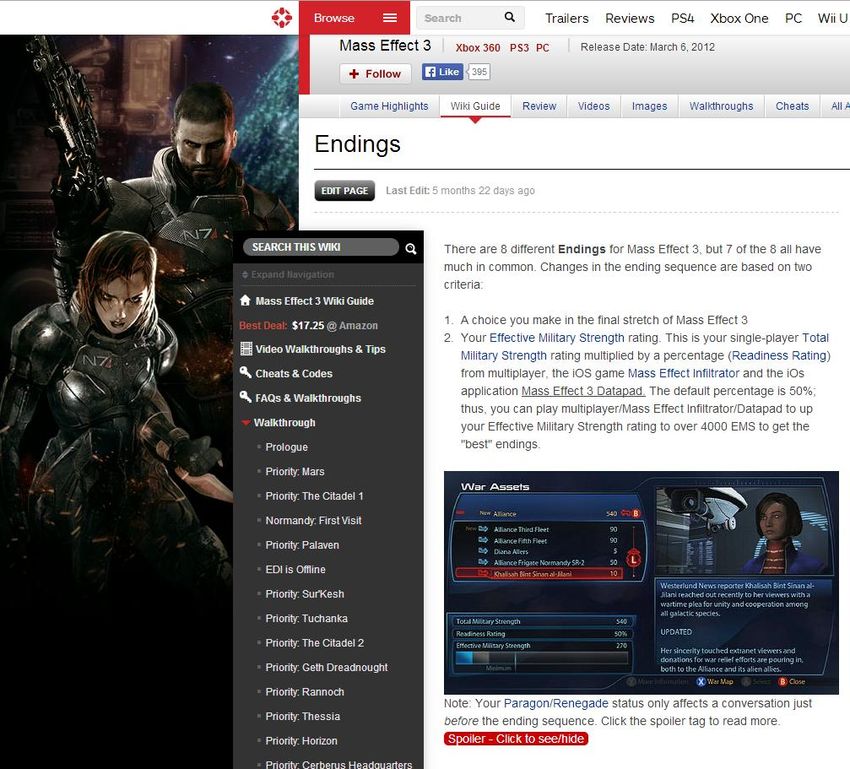Open Priority: Palaven page
850x769 pixels.
pyautogui.click(x=302, y=545)
